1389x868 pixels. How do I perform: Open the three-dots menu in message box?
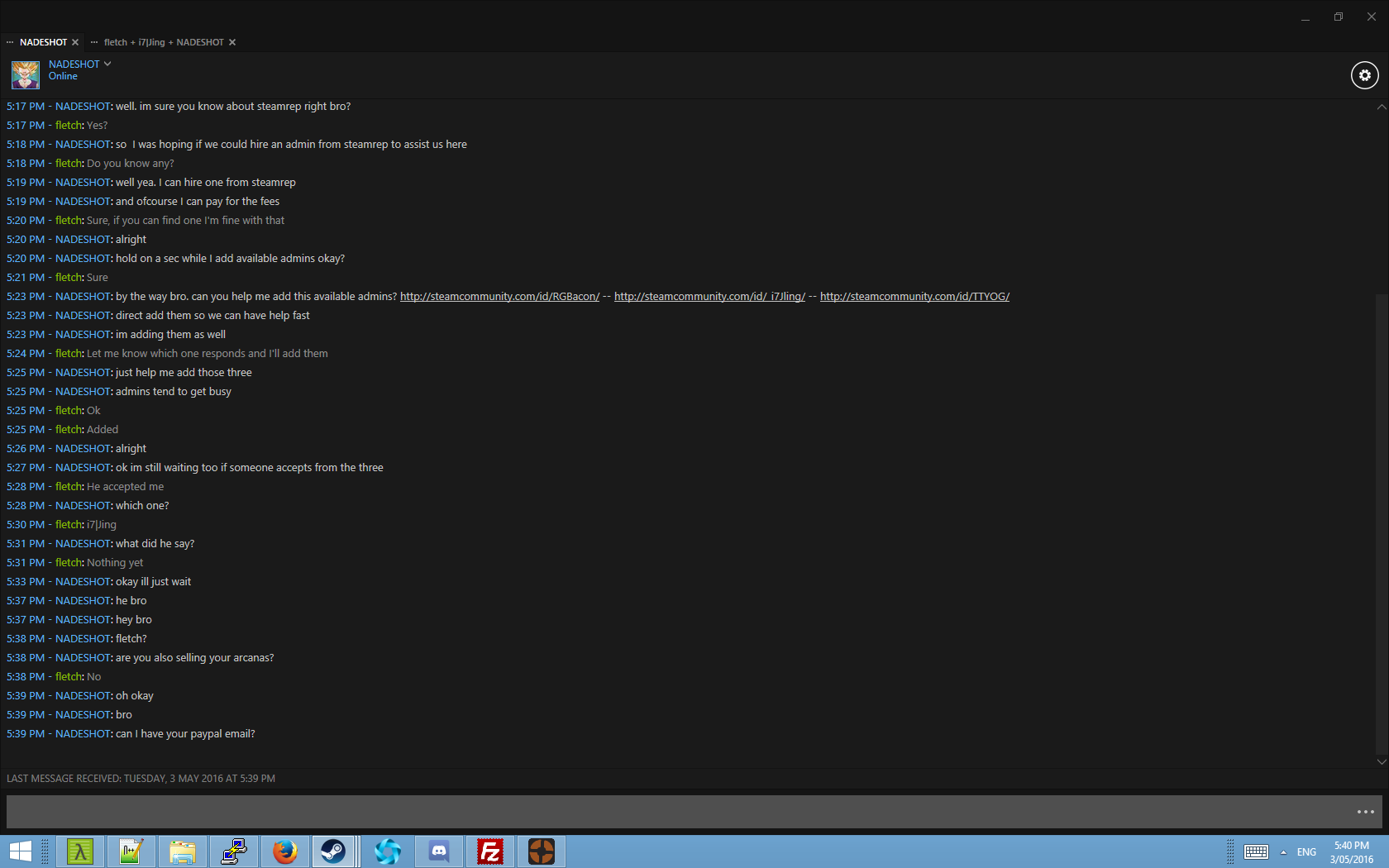(x=1365, y=812)
